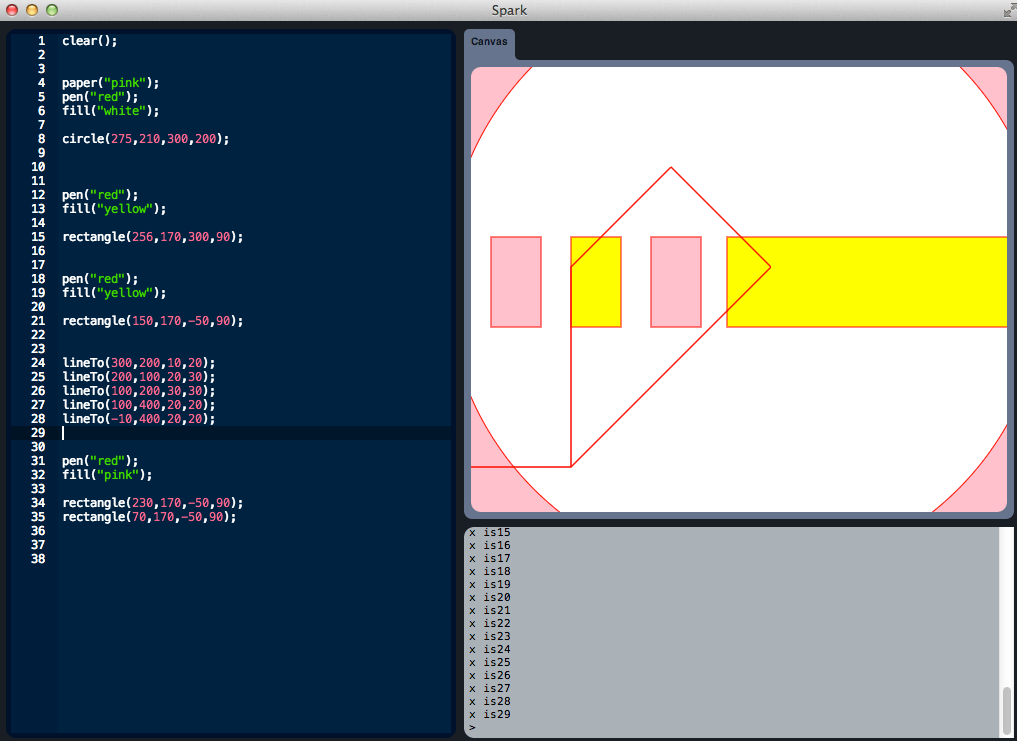Viewport: 1017px width, 741px height.
Task: Click the circle(275,210,300,200) code line
Action: pyautogui.click(x=145, y=139)
